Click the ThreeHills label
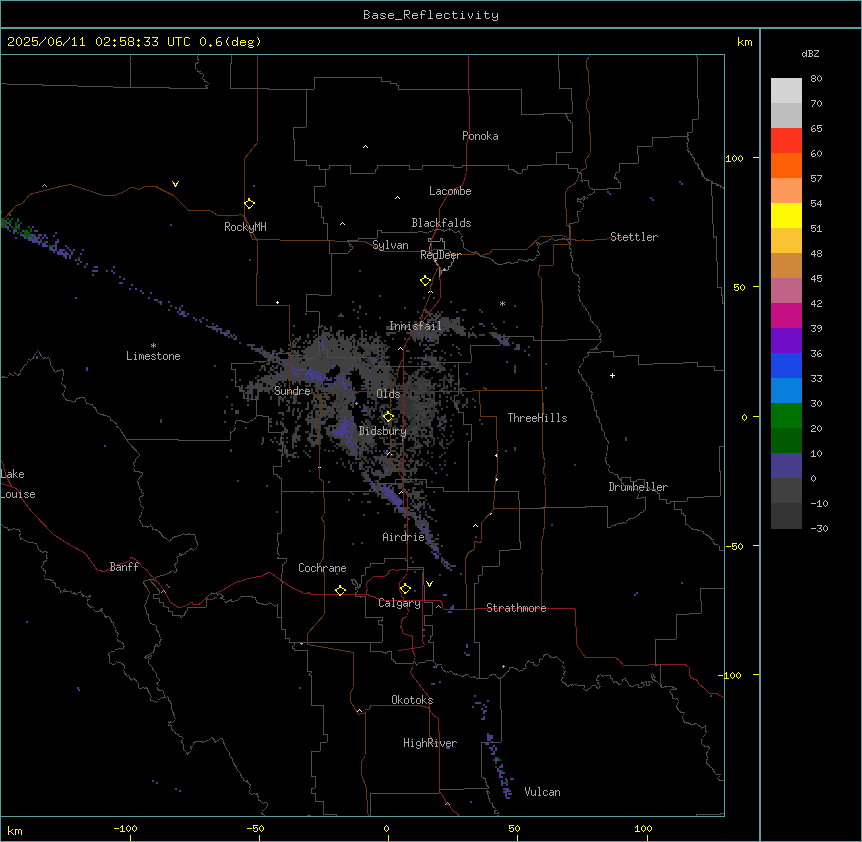Viewport: 862px width, 842px height. point(537,418)
